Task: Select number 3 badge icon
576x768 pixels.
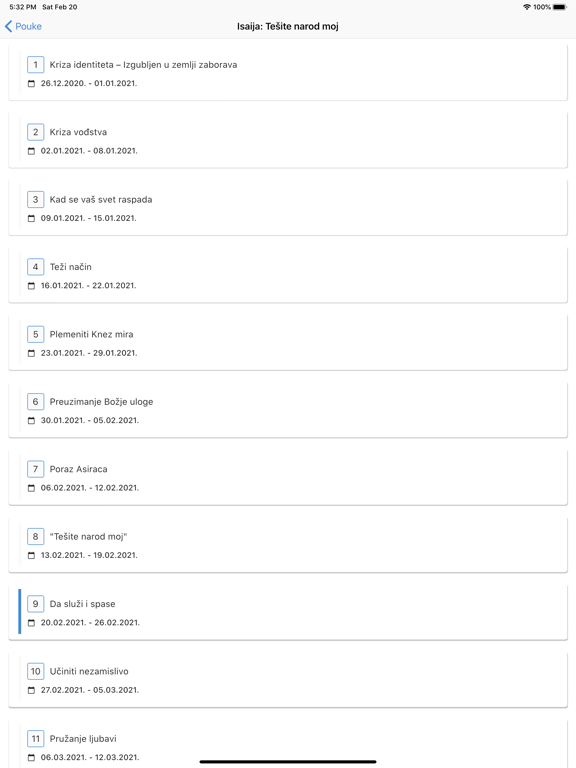Action: 35,199
